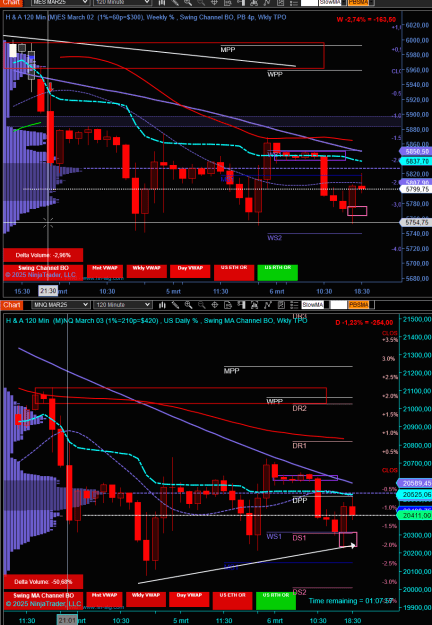Toggle the green US RTH OR button on MES chart
Screen dimensions: 432x625
277,272
